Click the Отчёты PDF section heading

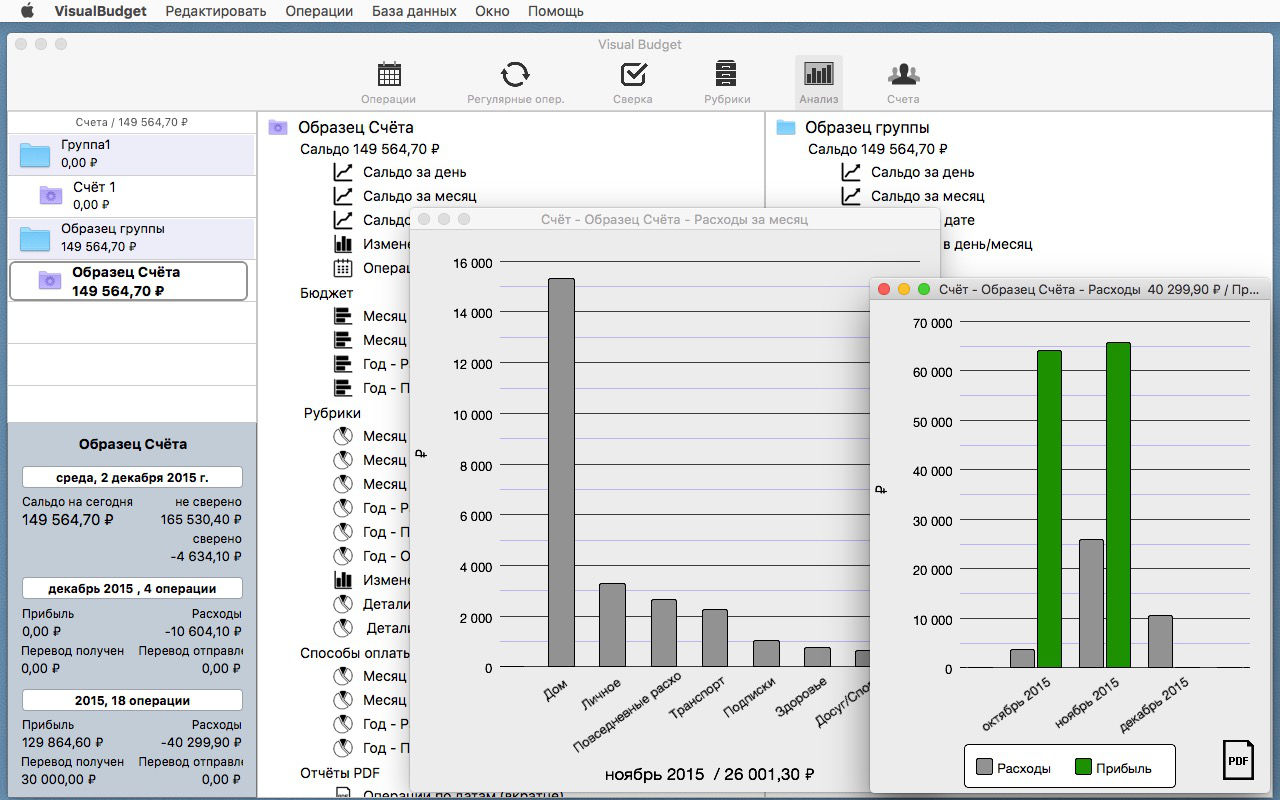(x=340, y=772)
